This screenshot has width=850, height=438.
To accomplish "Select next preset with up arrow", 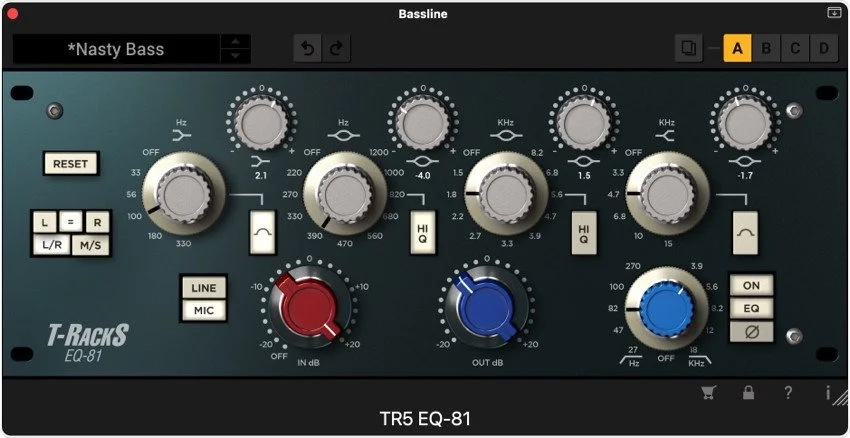I will tap(235, 42).
